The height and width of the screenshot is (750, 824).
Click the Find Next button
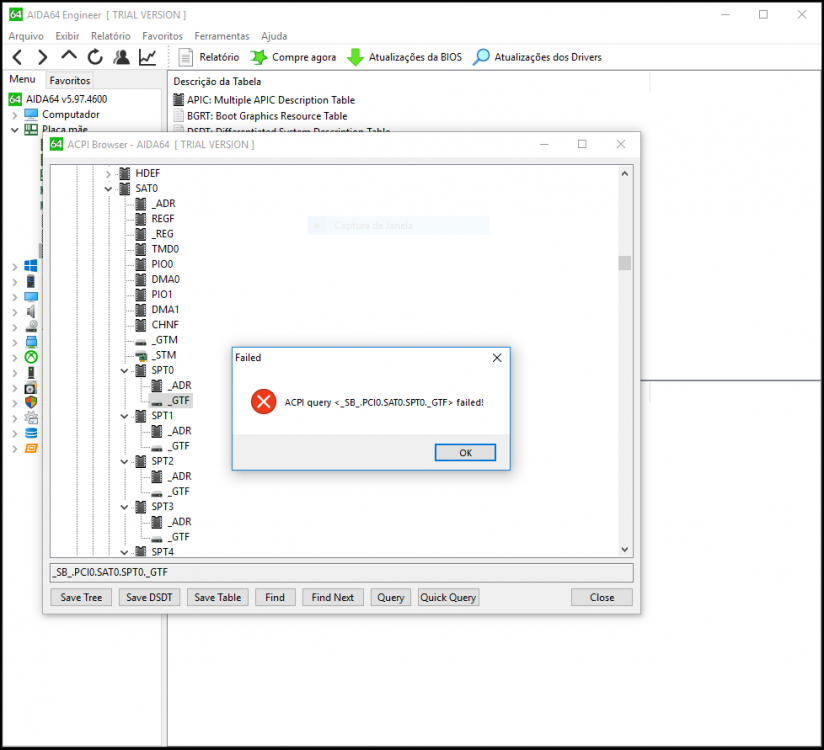tap(333, 597)
